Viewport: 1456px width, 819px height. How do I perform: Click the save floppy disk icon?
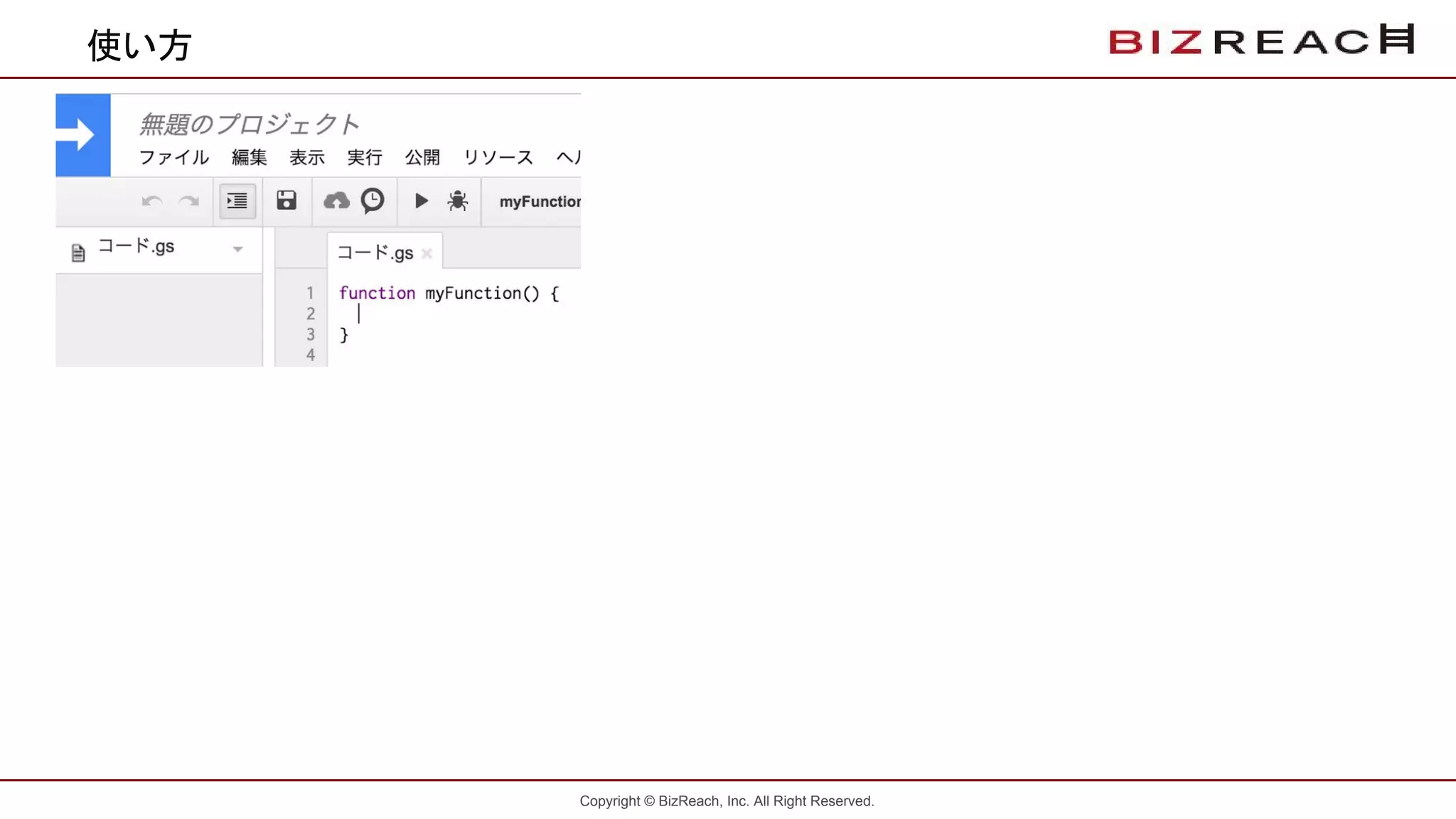click(287, 200)
